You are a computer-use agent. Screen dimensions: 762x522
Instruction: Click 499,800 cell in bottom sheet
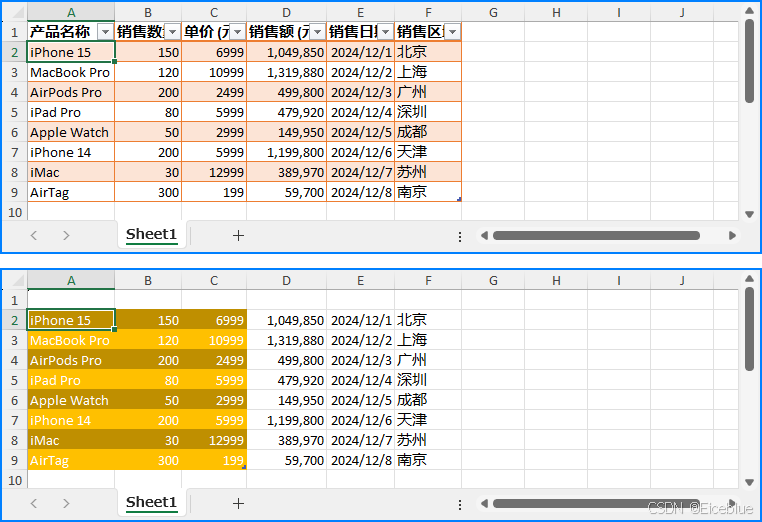[287, 360]
